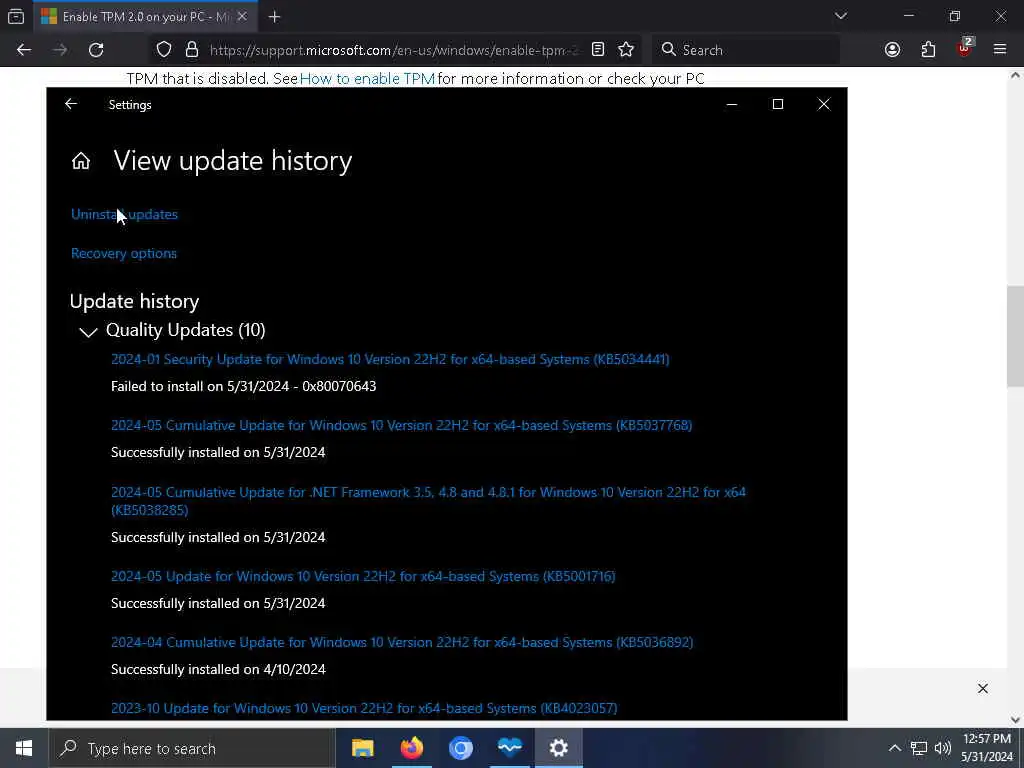Image resolution: width=1024 pixels, height=768 pixels.
Task: Click the taskbar search box
Action: (x=192, y=748)
